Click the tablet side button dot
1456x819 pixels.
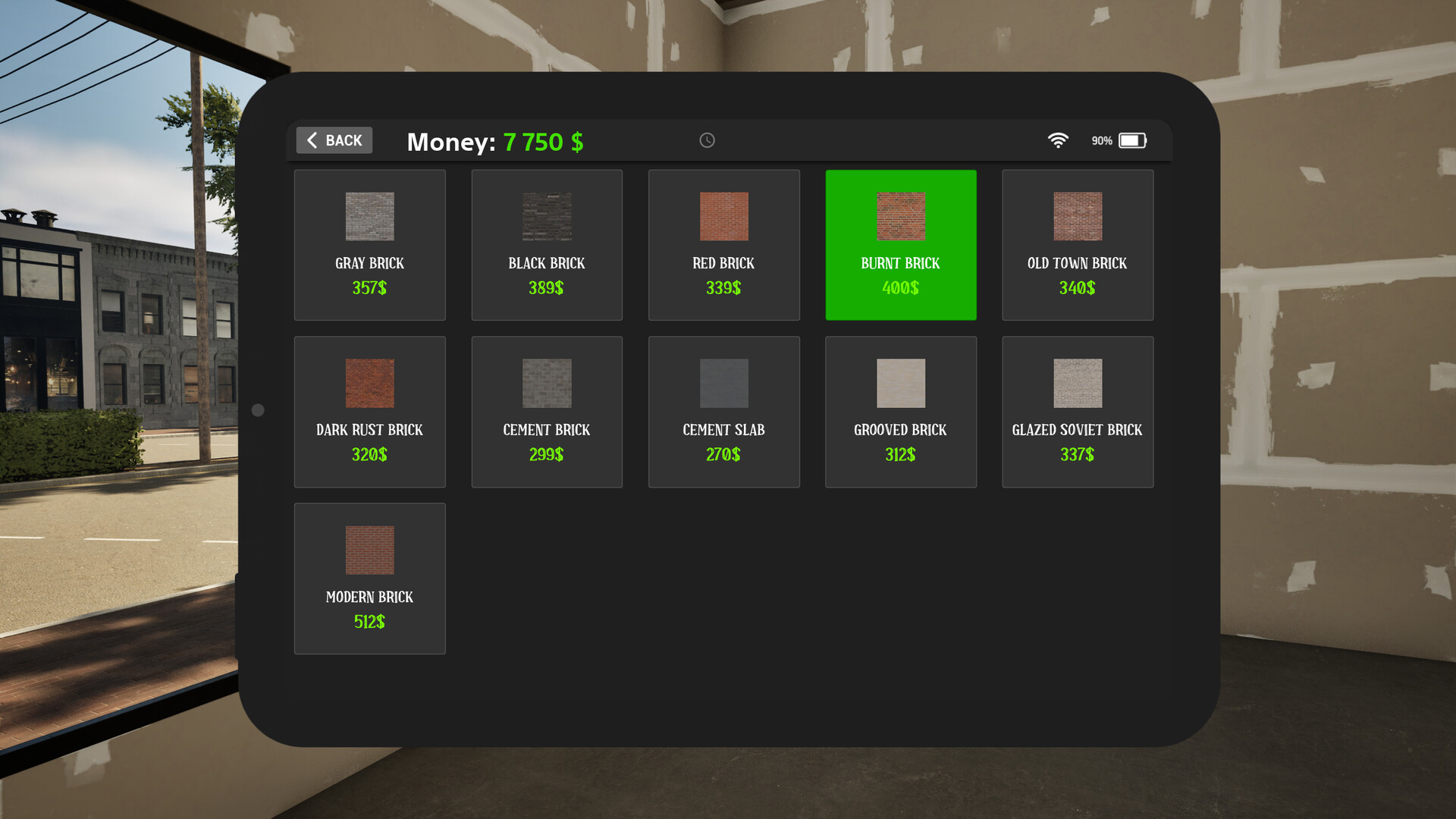pyautogui.click(x=258, y=410)
